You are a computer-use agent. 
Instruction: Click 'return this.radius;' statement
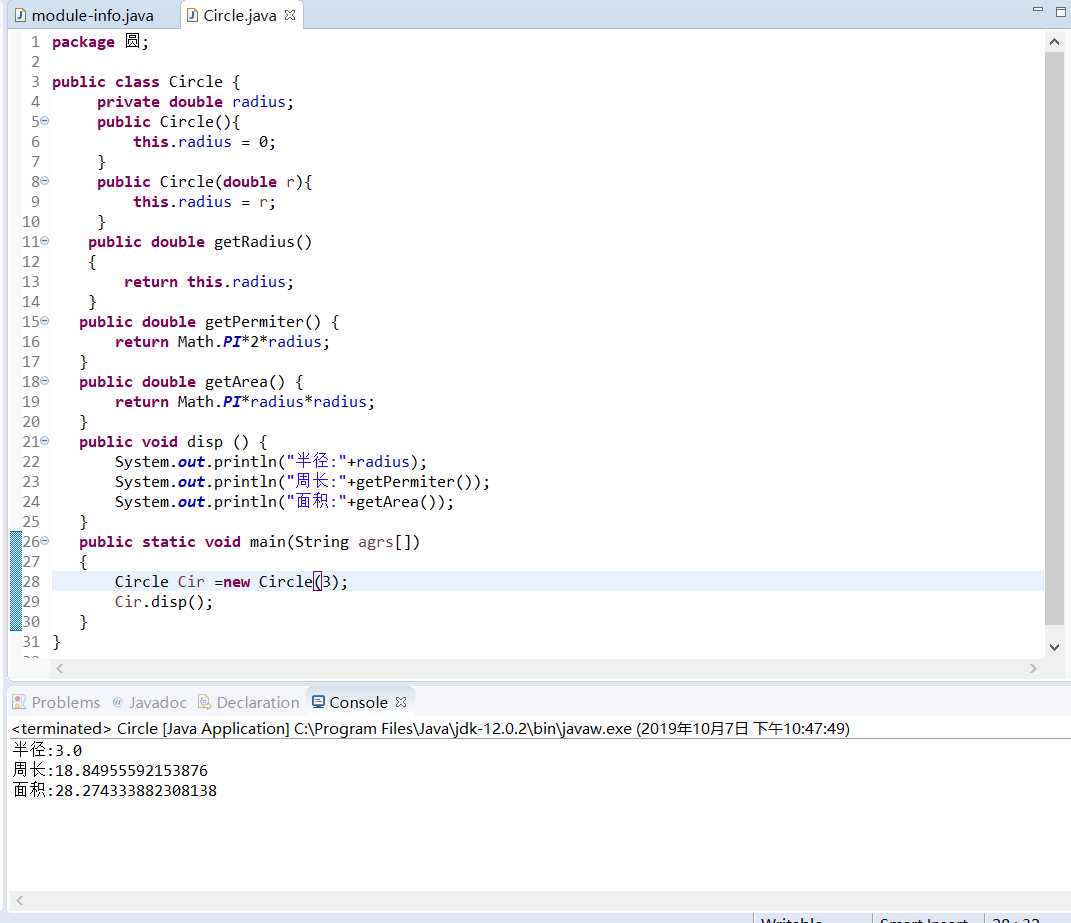click(x=209, y=281)
